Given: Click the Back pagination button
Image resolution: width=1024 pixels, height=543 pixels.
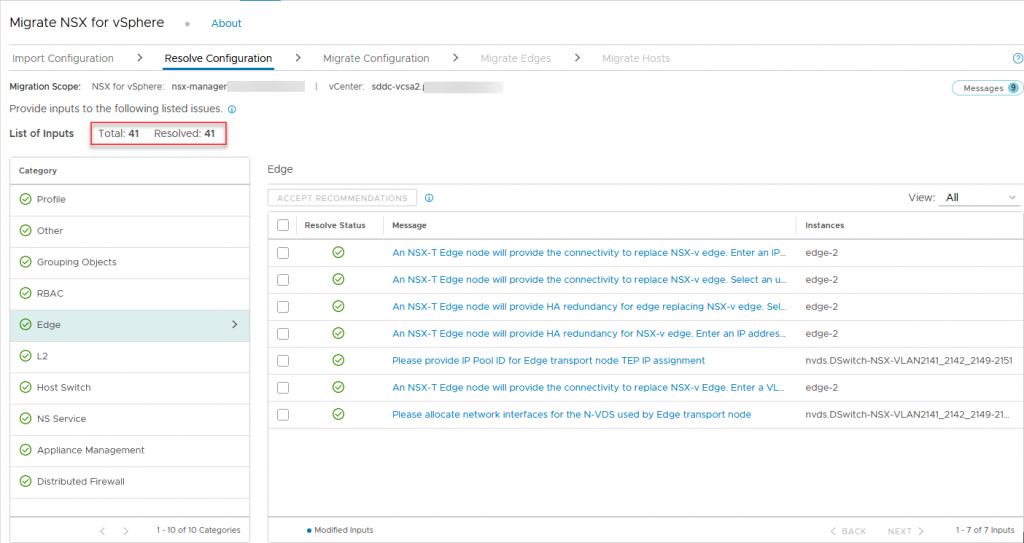Looking at the screenshot, I should tap(848, 531).
